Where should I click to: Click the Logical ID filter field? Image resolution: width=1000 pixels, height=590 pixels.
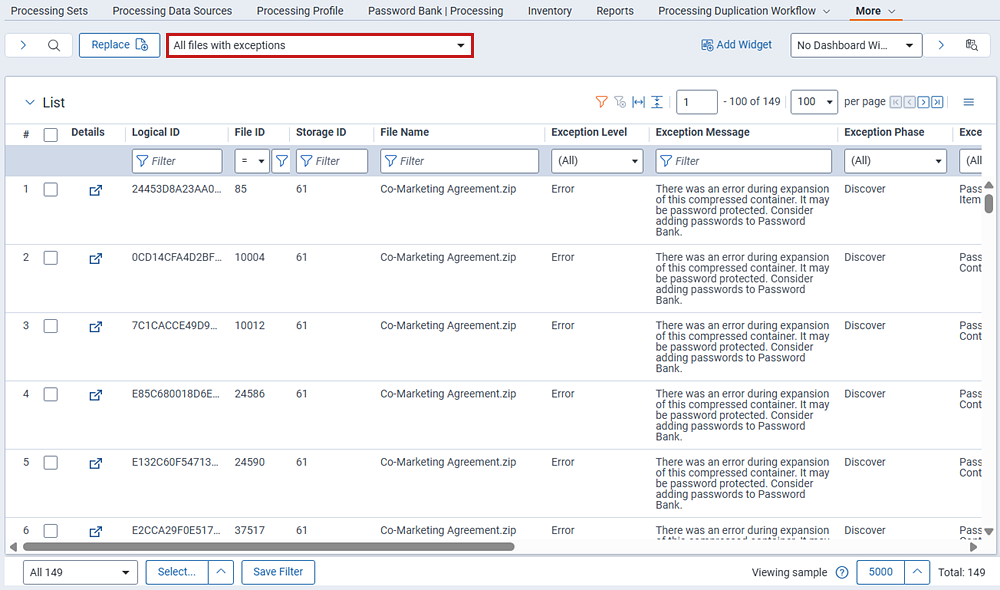pos(177,161)
